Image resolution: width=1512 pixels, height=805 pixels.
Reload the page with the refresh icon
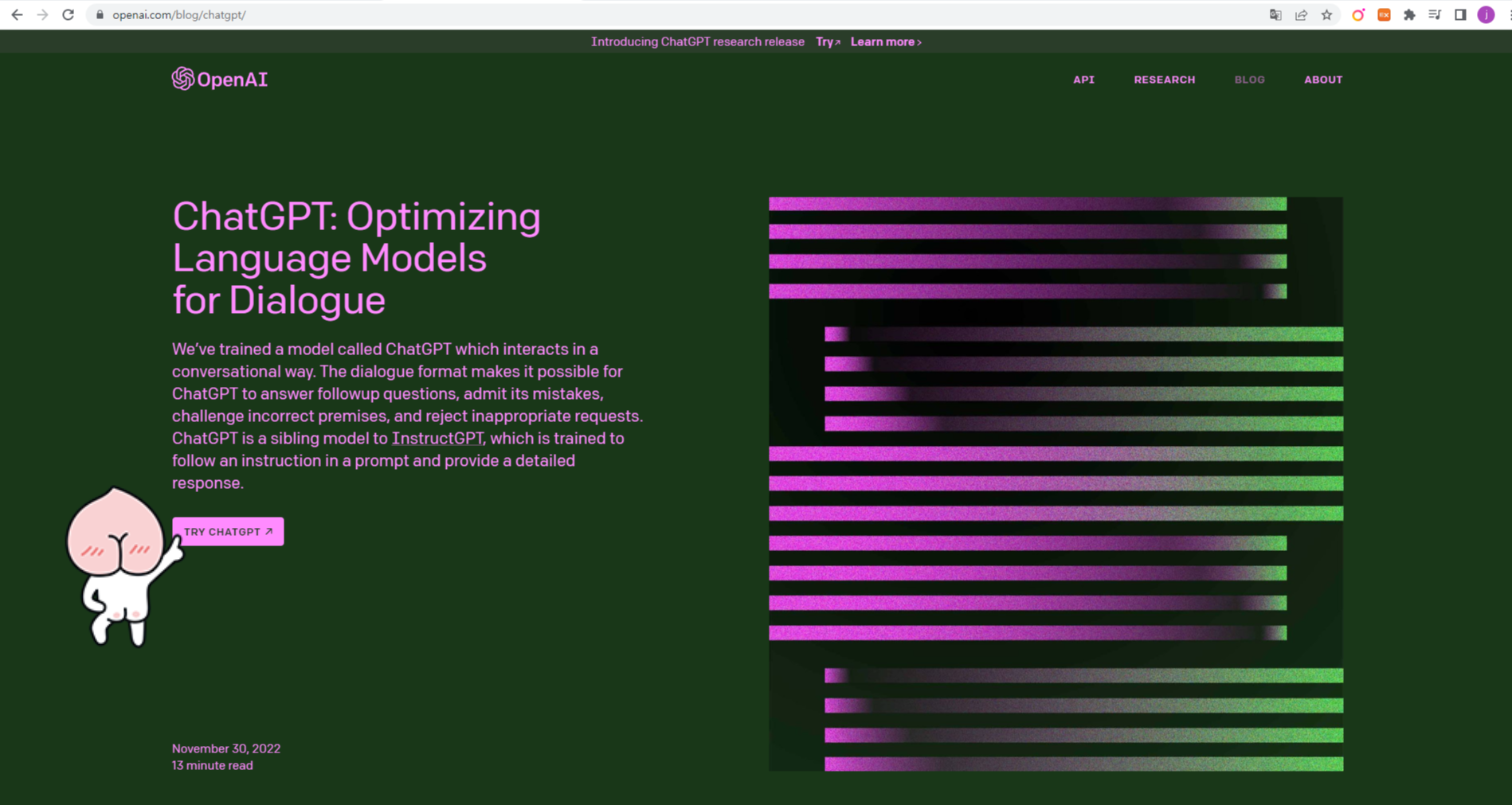68,14
